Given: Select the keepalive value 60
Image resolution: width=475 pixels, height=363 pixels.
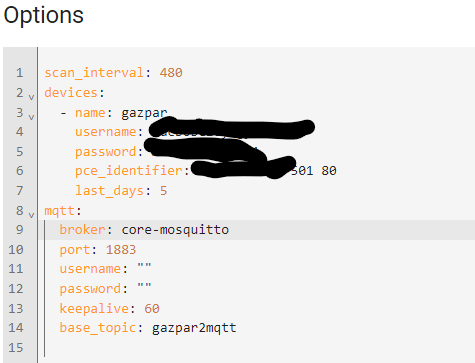Looking at the screenshot, I should (x=152, y=308).
